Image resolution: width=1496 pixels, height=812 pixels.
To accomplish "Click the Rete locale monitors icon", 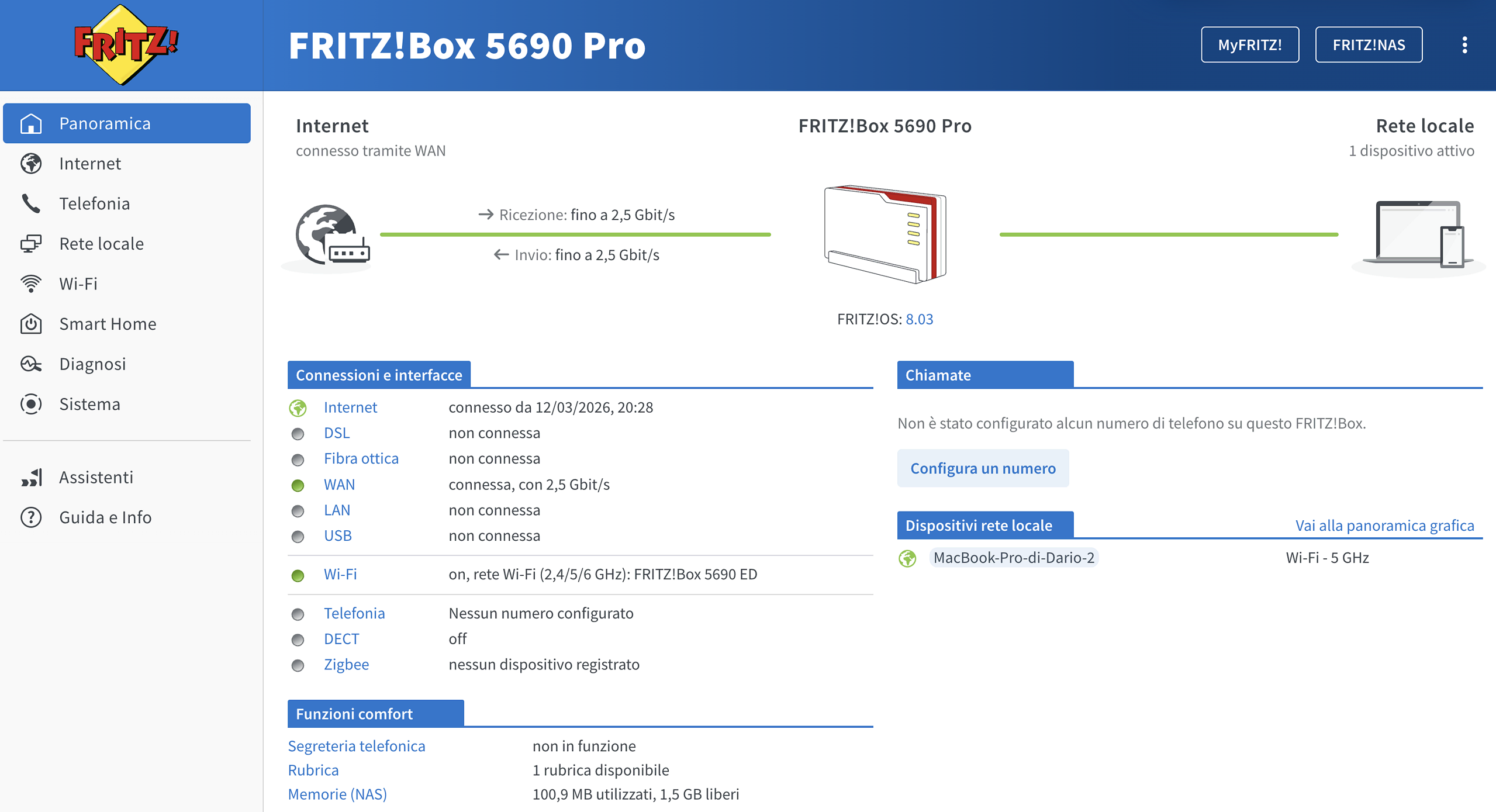I will [x=31, y=244].
